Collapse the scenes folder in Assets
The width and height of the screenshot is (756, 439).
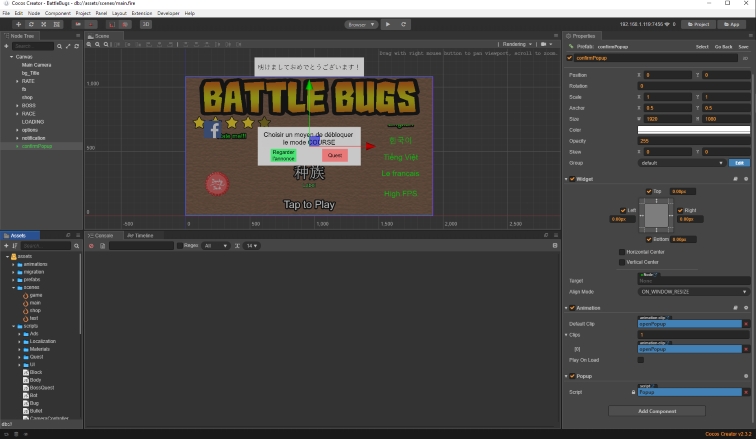pyautogui.click(x=14, y=288)
